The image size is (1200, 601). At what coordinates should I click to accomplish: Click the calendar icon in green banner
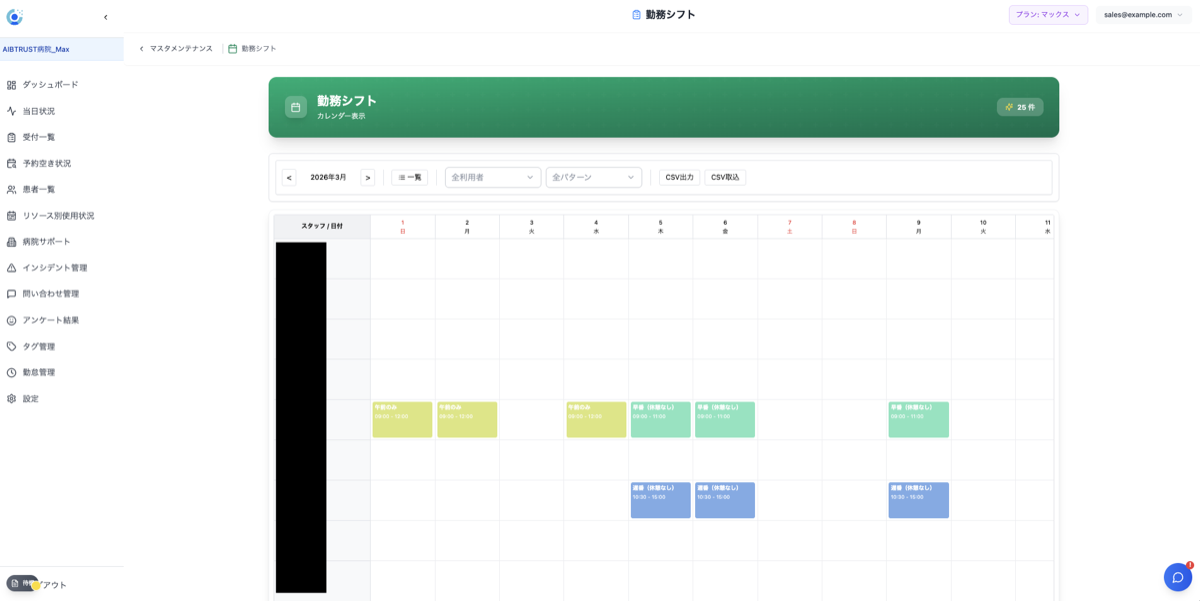pyautogui.click(x=296, y=107)
